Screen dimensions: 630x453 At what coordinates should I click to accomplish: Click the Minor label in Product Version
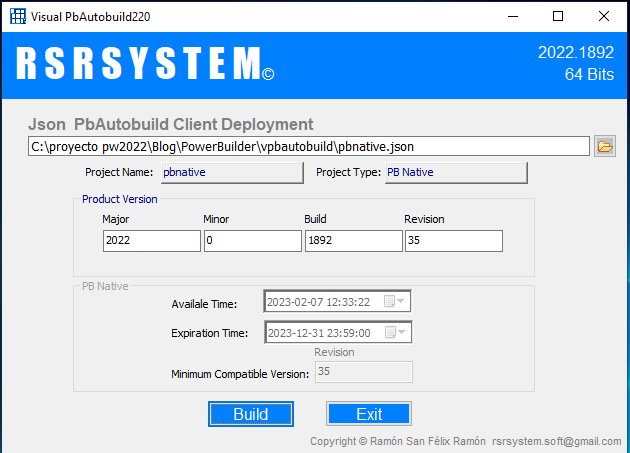[x=216, y=219]
